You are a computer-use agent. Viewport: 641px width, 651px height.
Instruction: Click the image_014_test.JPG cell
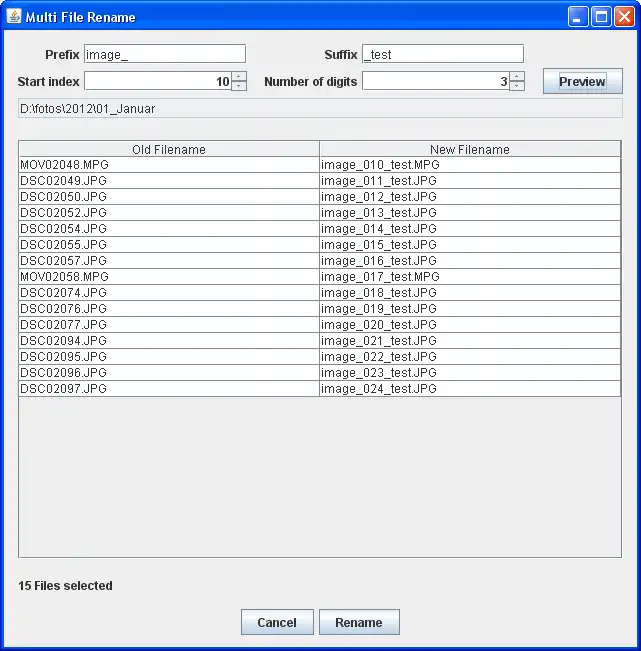coord(470,229)
